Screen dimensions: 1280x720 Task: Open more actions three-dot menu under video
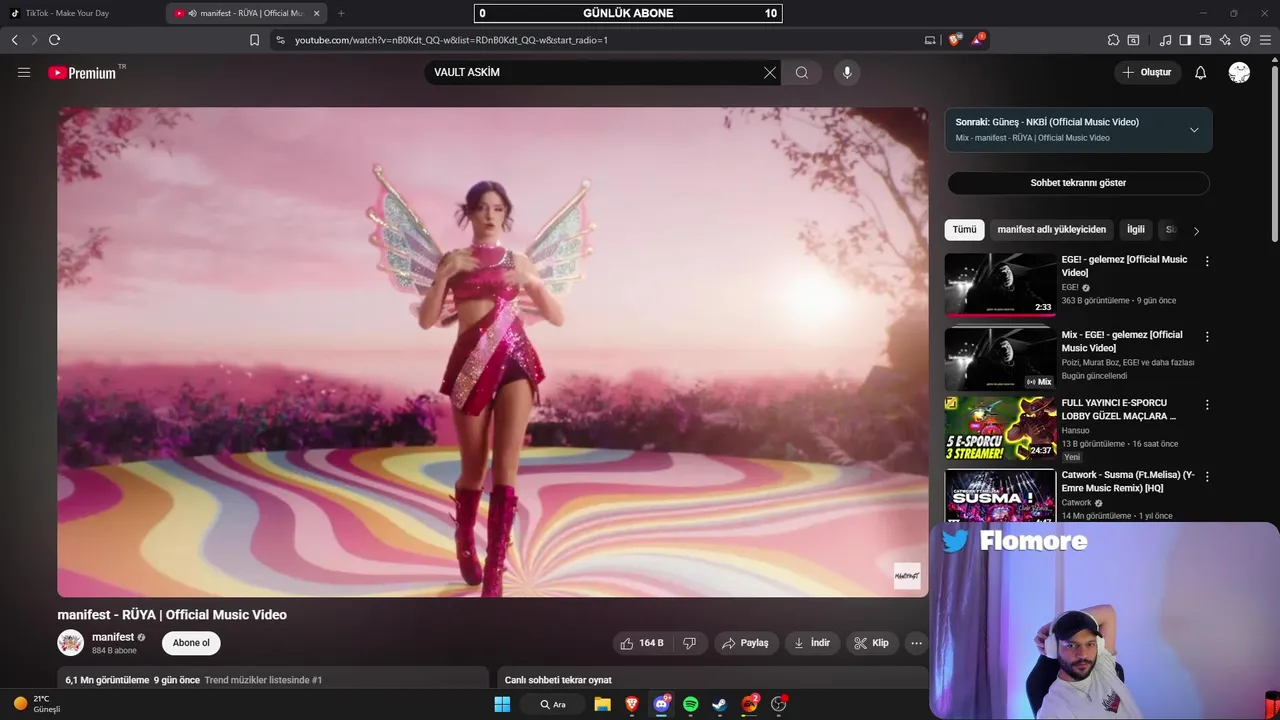[x=916, y=643]
